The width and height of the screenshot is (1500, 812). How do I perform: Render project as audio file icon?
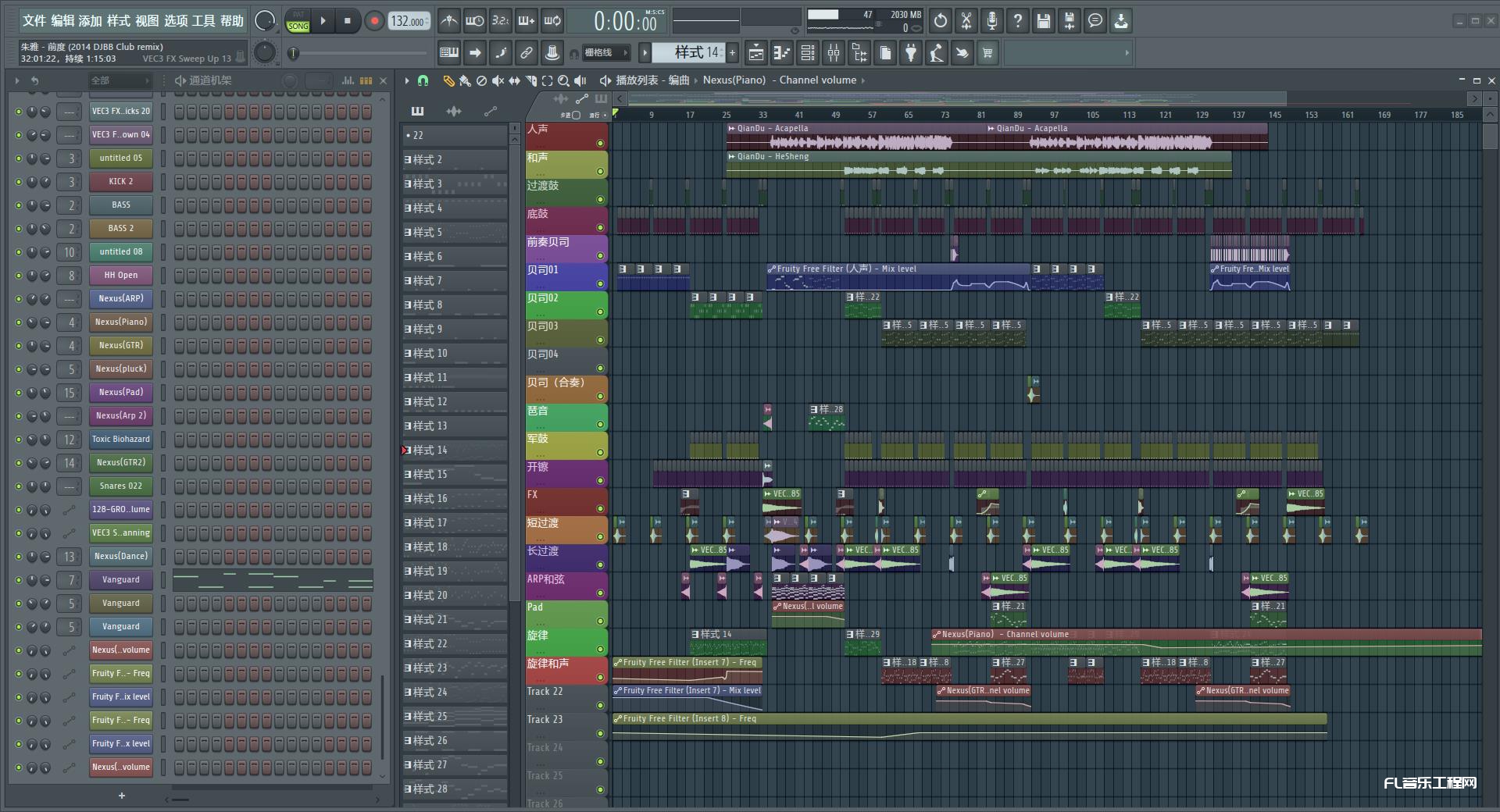point(1070,21)
